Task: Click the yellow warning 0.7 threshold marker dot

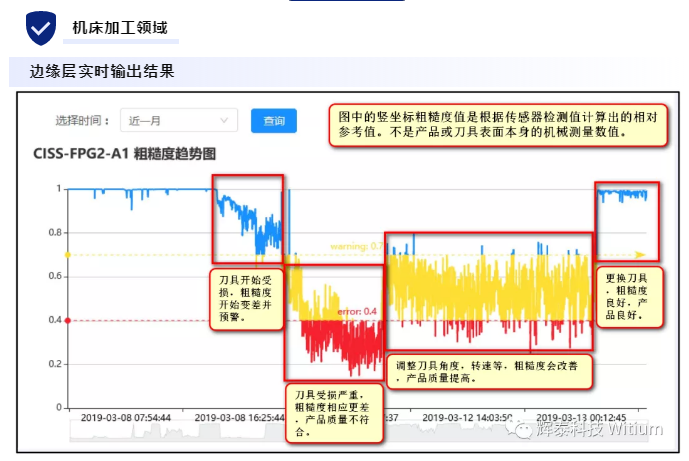Action: pos(67,255)
